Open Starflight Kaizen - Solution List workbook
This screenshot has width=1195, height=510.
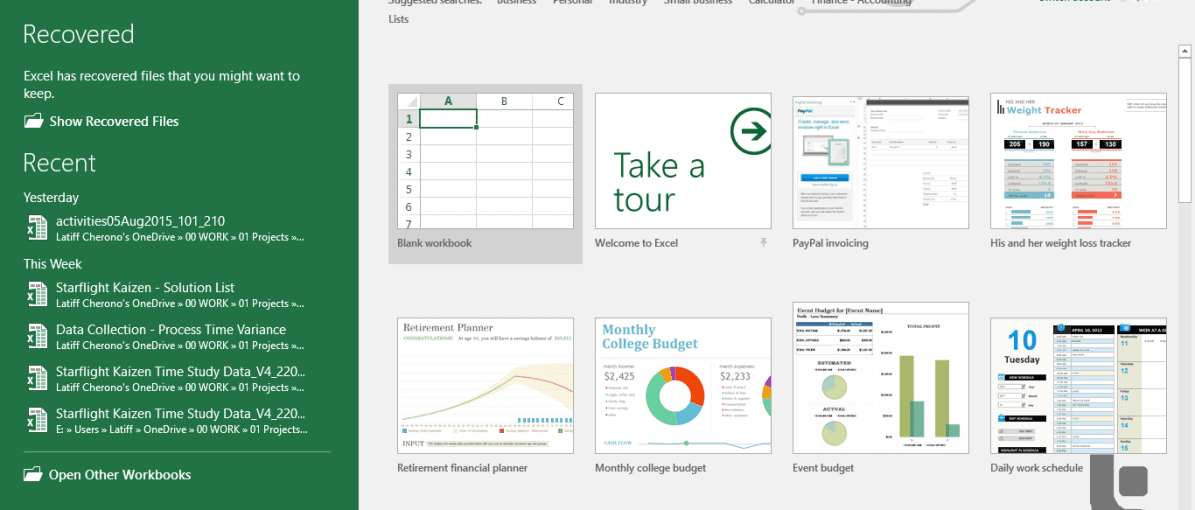coord(166,294)
